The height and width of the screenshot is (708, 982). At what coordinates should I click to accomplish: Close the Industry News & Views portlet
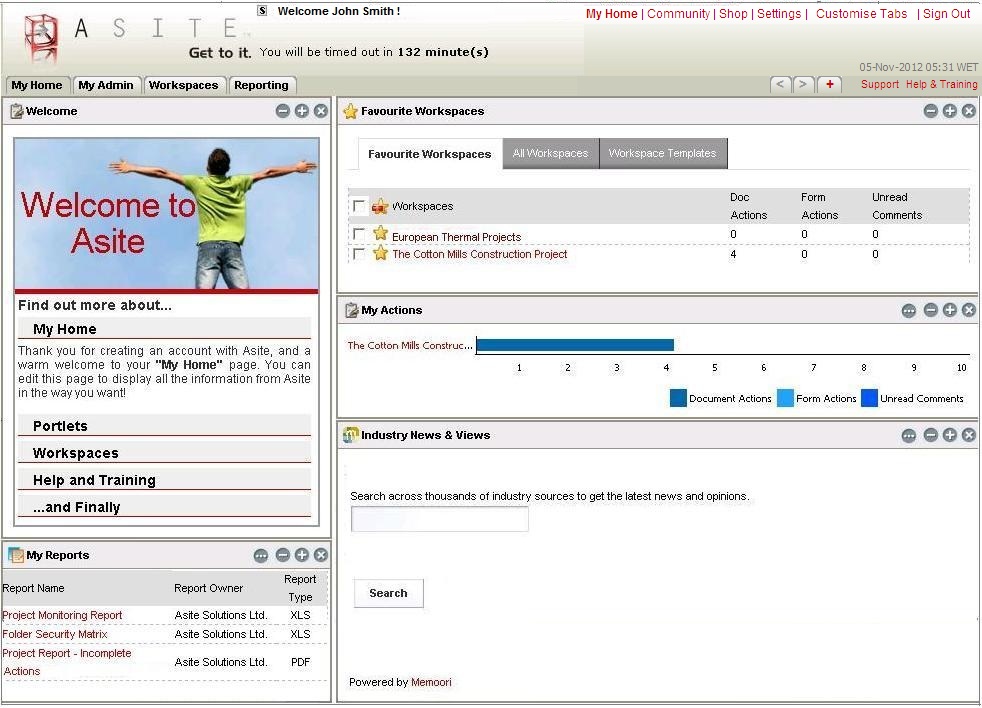point(968,435)
